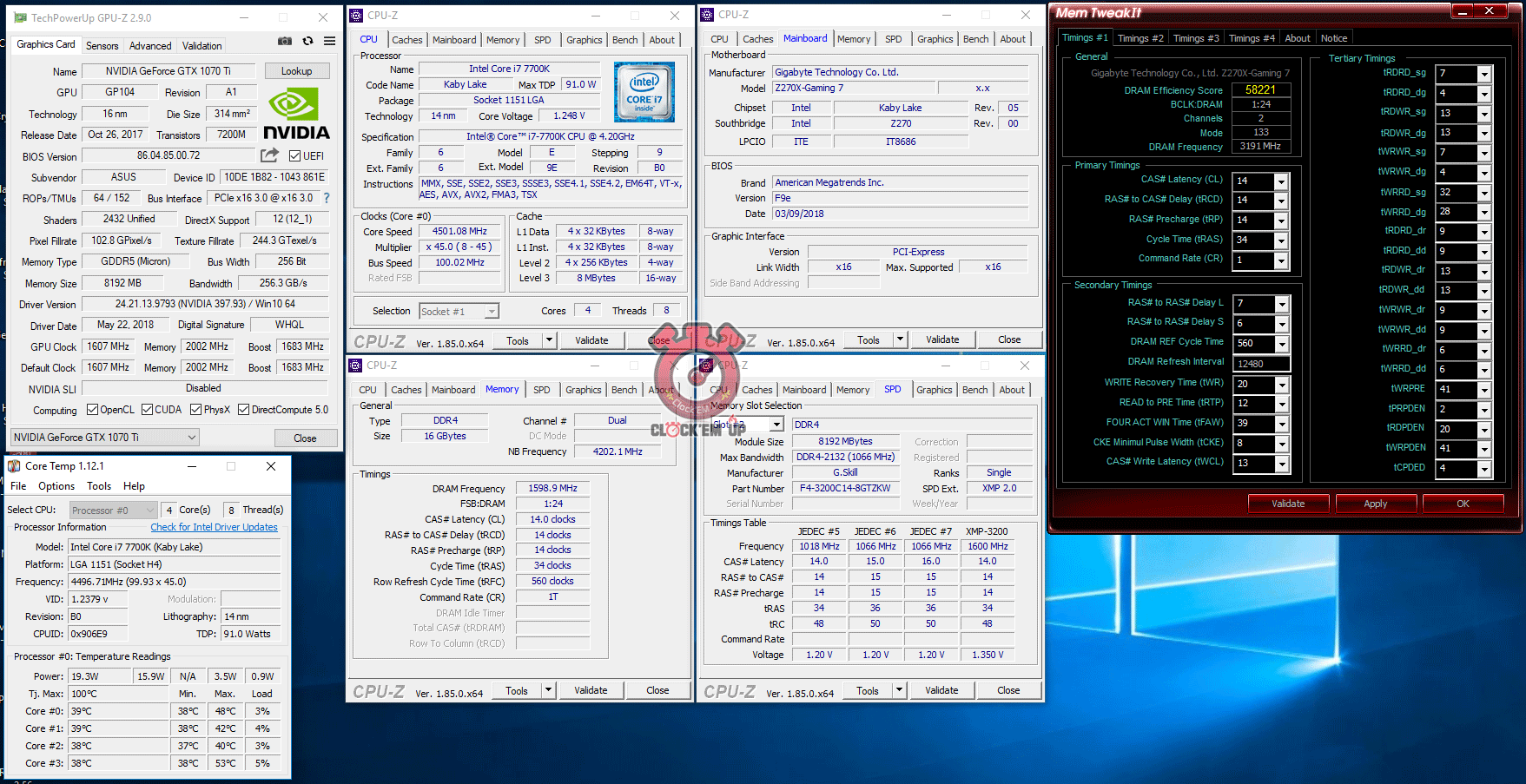Toggle the OpenCL checkbox

pyautogui.click(x=93, y=410)
